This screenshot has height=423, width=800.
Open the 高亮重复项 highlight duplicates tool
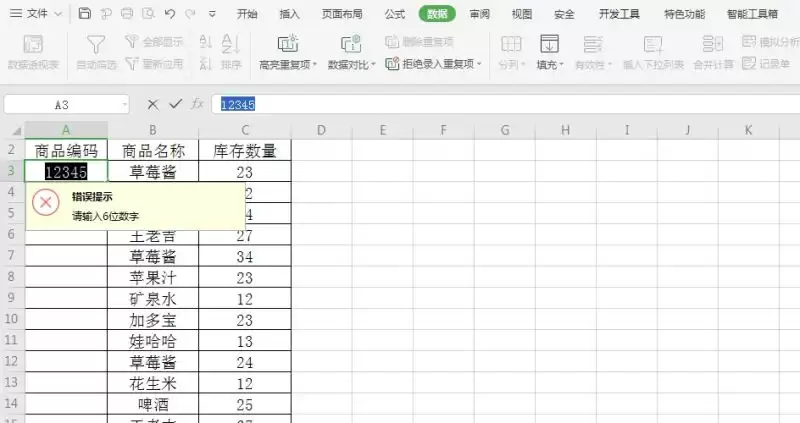point(288,53)
